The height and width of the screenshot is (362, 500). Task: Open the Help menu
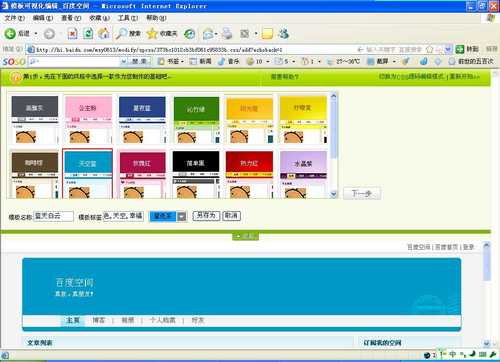156,18
